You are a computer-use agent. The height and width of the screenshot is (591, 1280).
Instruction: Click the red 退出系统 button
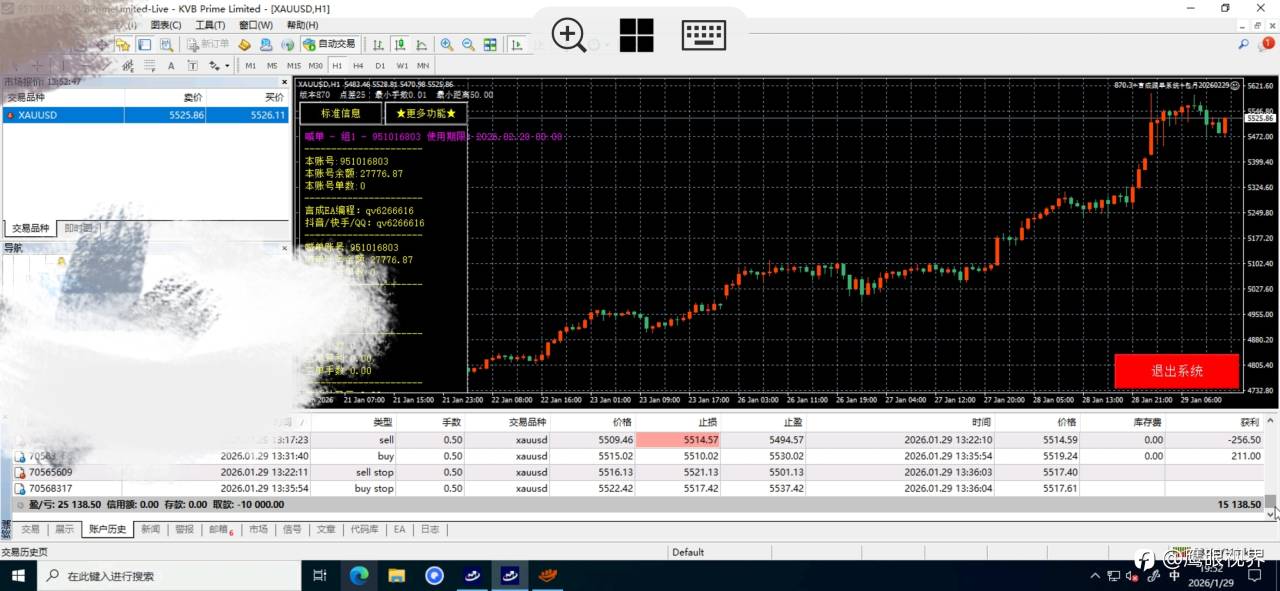click(x=1177, y=371)
